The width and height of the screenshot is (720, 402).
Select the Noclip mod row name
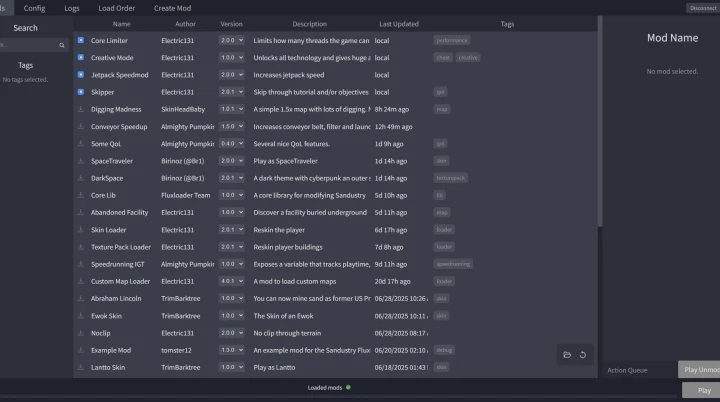point(101,333)
